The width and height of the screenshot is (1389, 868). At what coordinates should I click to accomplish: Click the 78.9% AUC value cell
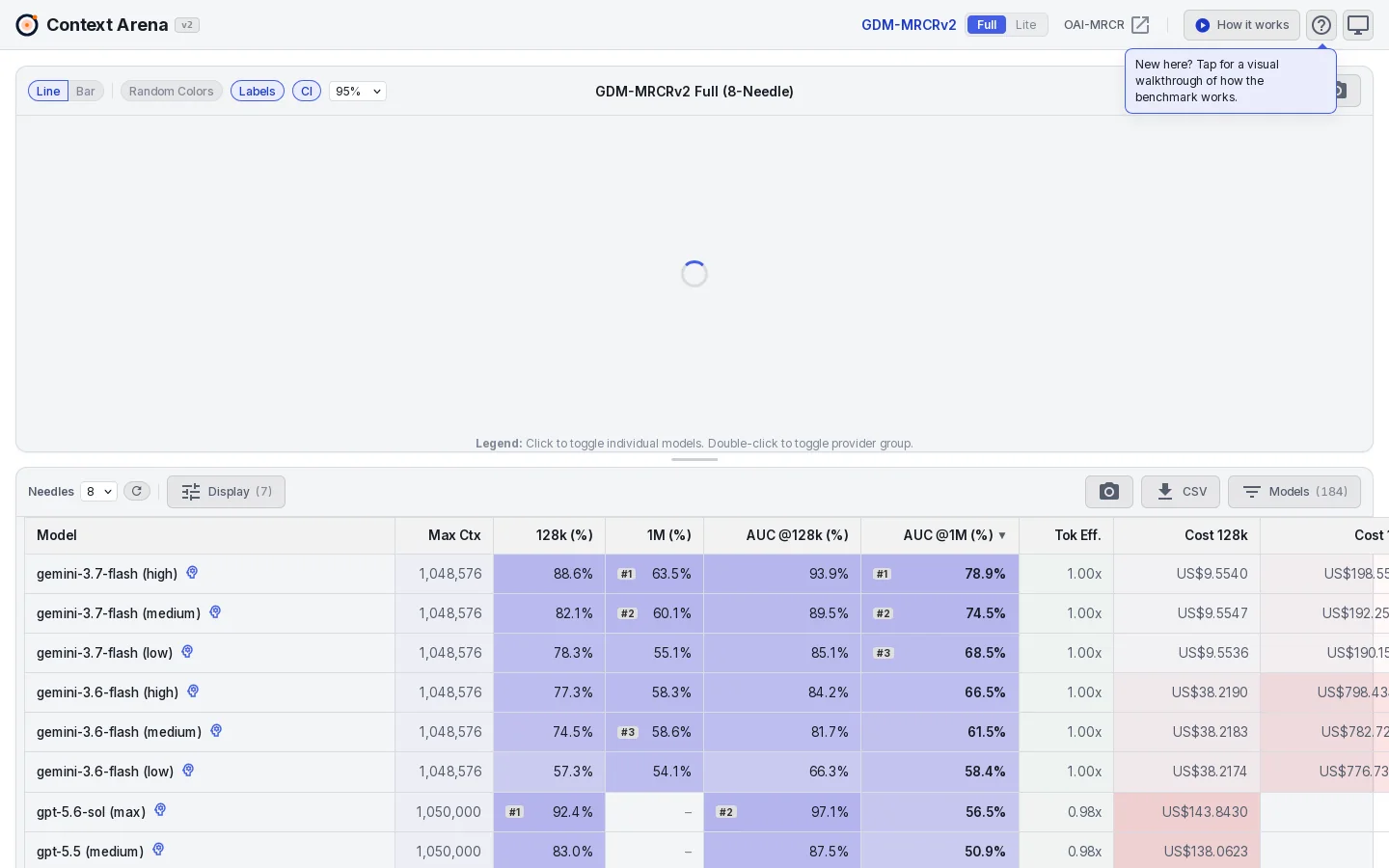pos(940,574)
